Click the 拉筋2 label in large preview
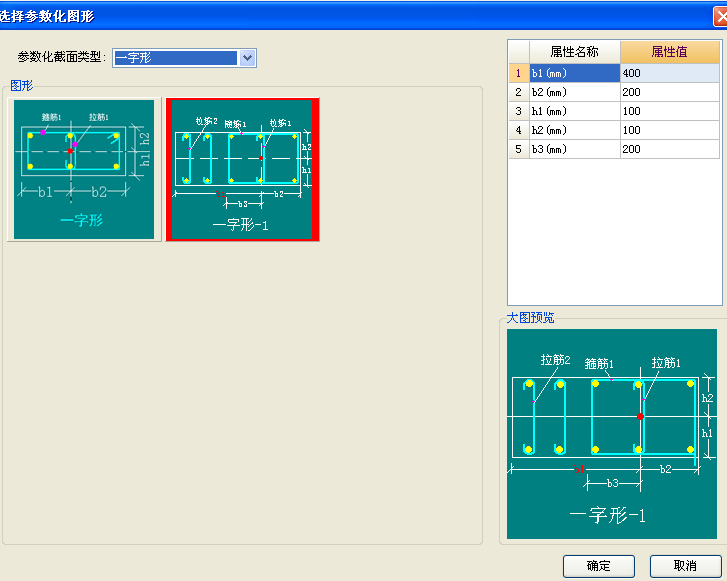Viewport: 727px width, 581px height. pyautogui.click(x=555, y=360)
